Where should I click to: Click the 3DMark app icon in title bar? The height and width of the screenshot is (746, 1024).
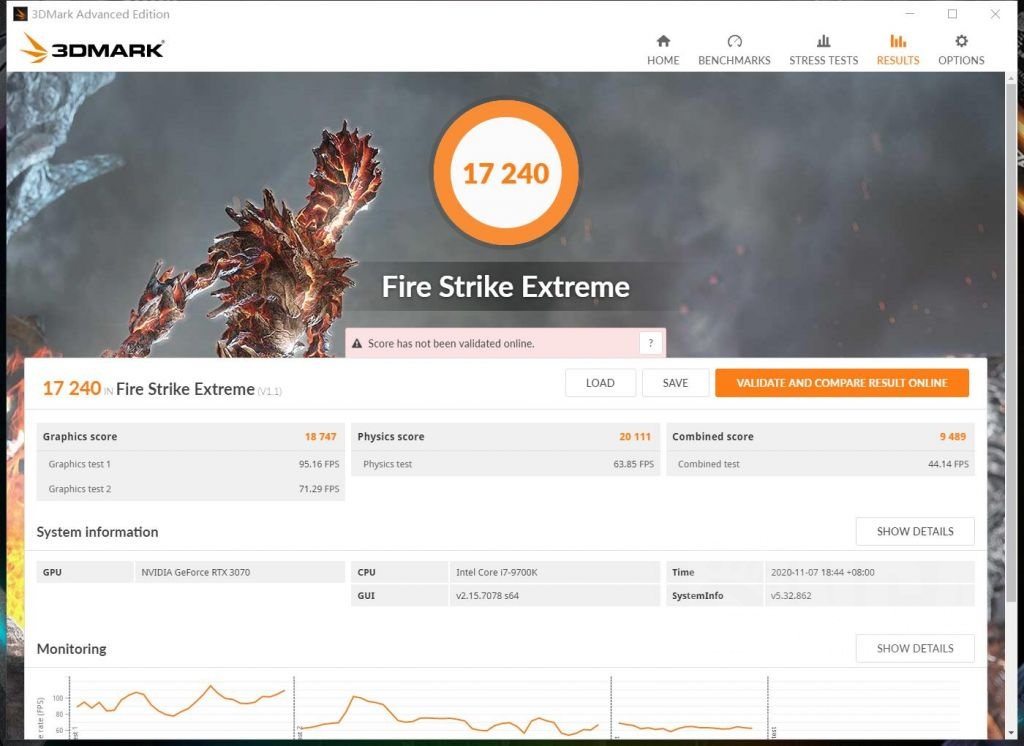pos(20,14)
